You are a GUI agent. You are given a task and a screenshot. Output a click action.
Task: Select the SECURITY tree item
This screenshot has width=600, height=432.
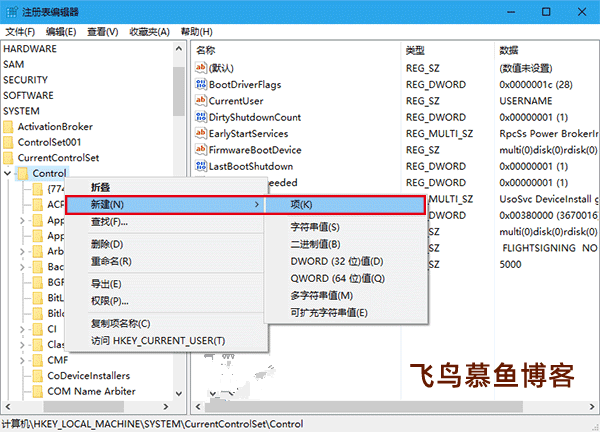pyautogui.click(x=25, y=80)
